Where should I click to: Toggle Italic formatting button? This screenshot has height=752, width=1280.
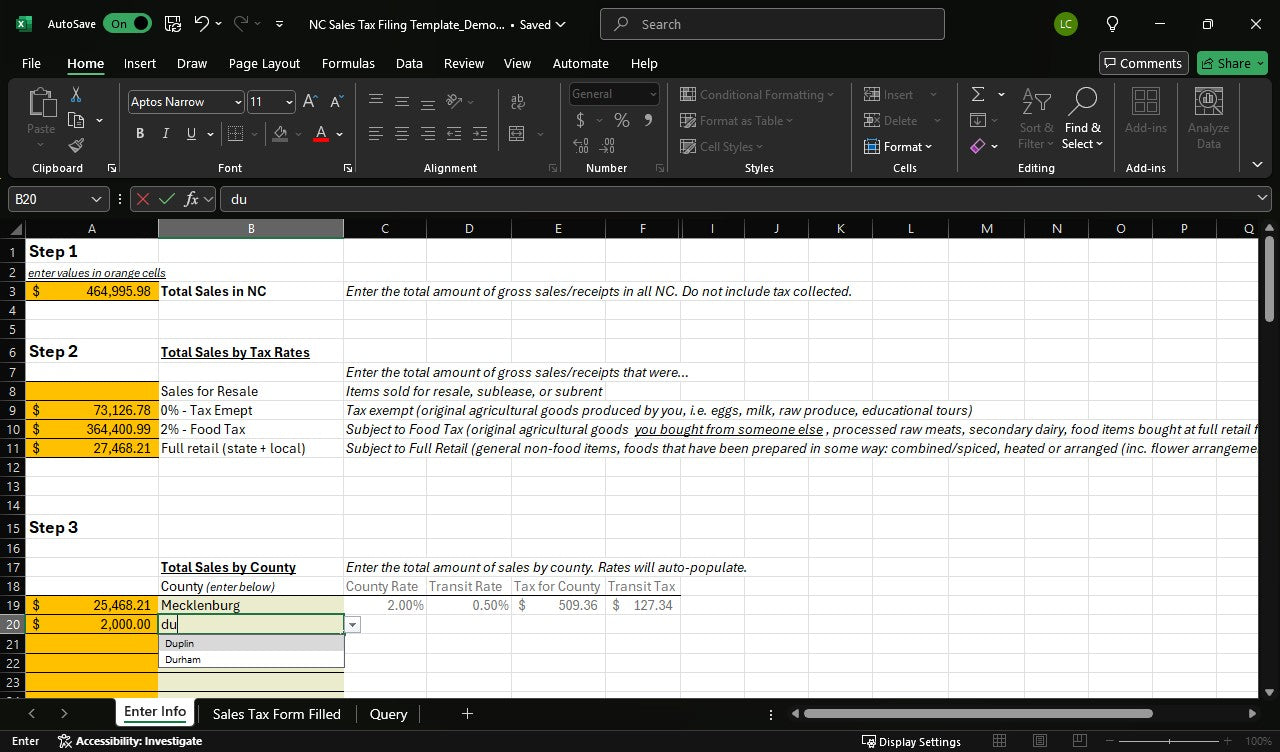click(165, 134)
